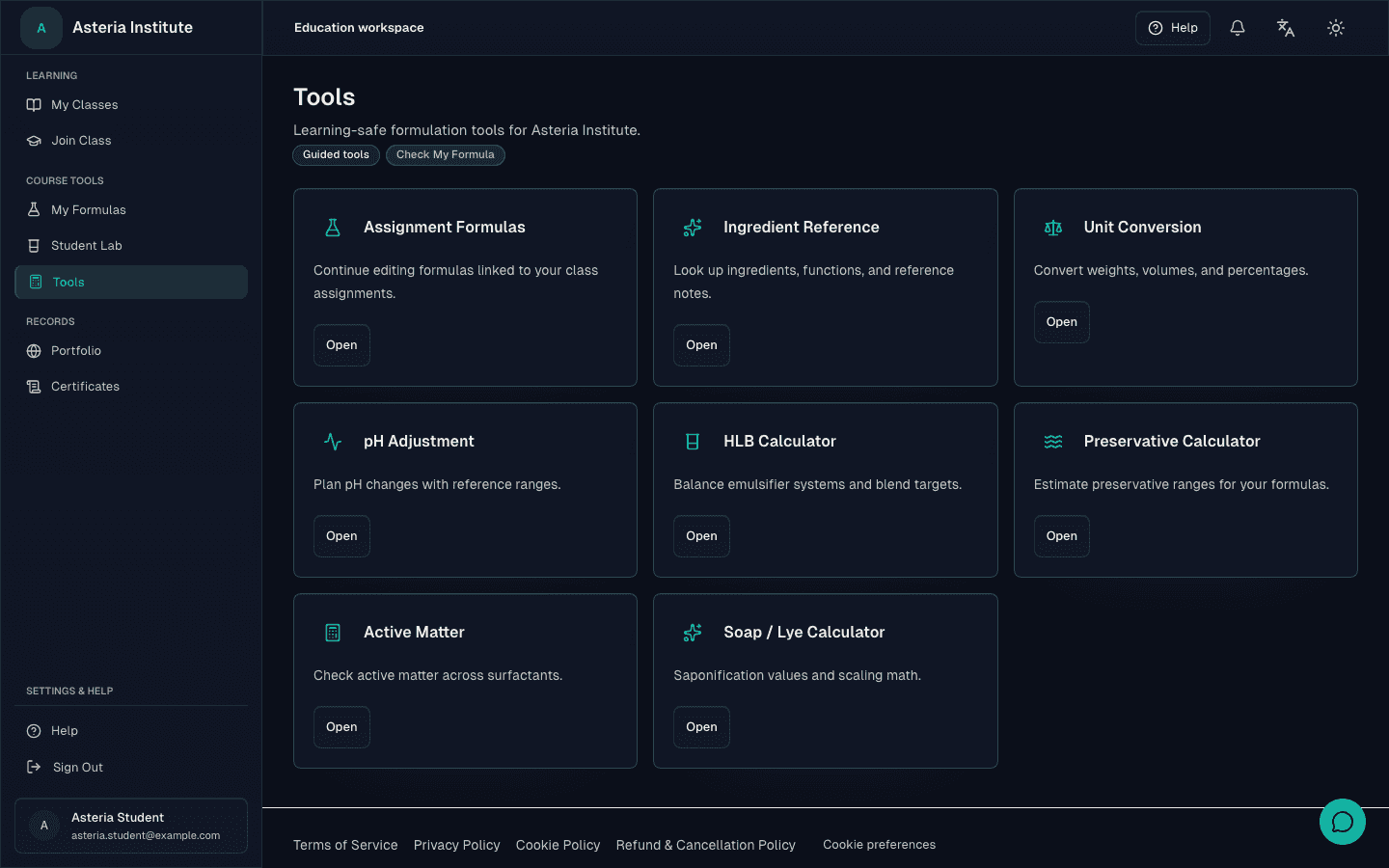Click the calculator icon beside Active Matter
The image size is (1389, 868).
click(x=333, y=633)
